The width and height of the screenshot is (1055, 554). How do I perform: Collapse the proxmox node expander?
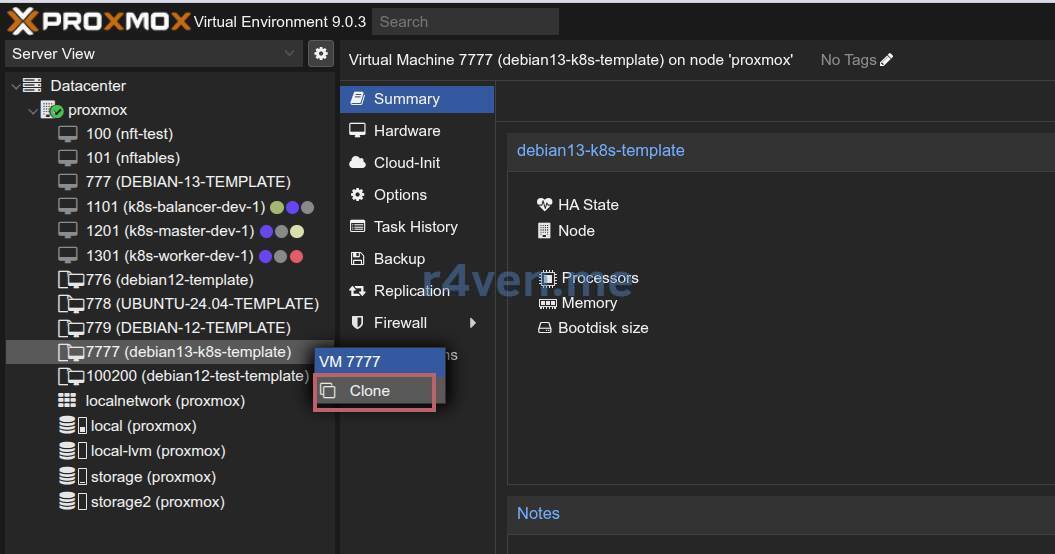(33, 111)
